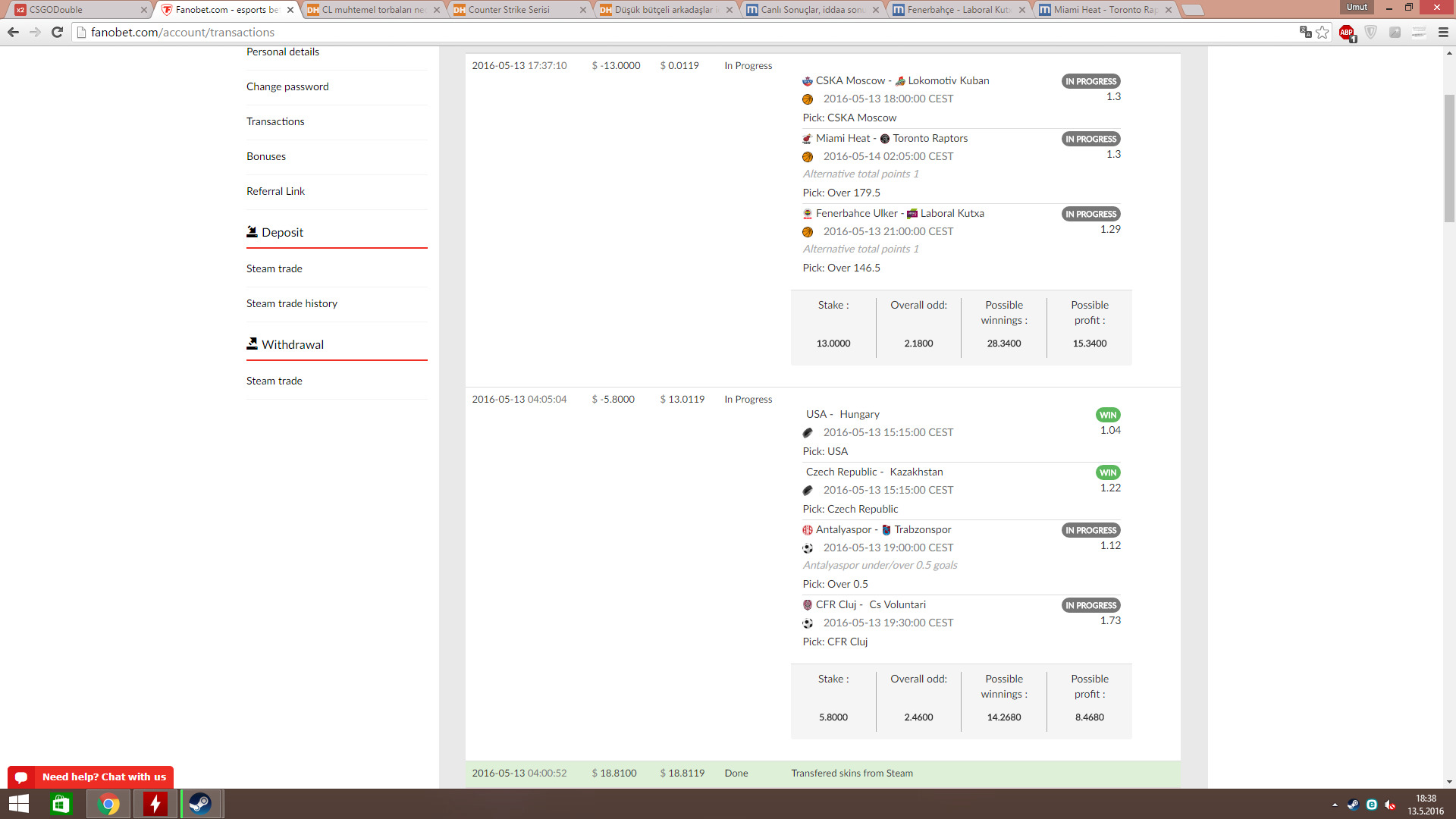Click the hockey puck icon beside the USA - Hungary date

coord(808,433)
